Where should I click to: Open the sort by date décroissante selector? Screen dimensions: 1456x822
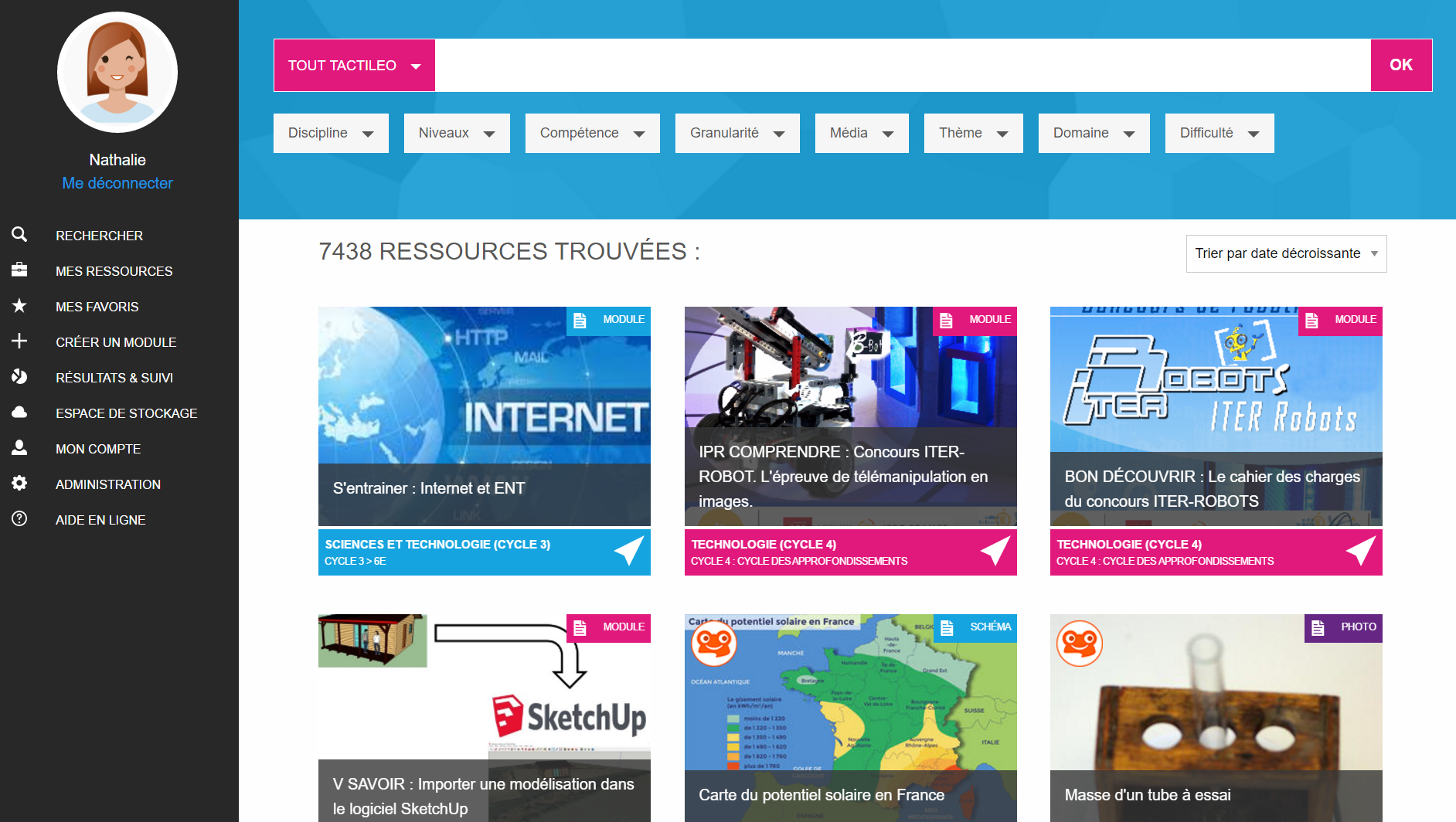tap(1285, 253)
